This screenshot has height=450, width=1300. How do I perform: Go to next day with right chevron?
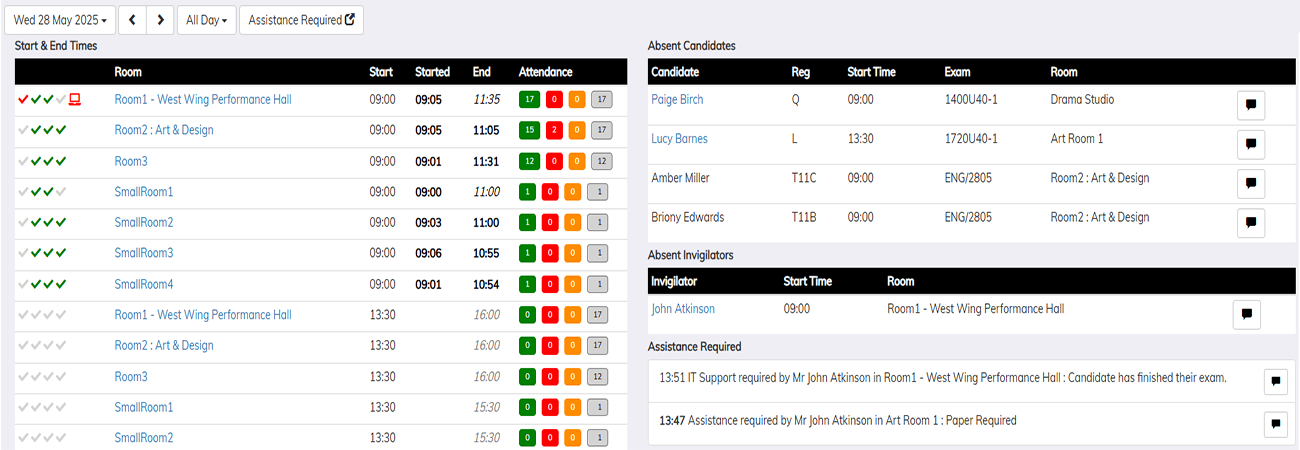[159, 20]
